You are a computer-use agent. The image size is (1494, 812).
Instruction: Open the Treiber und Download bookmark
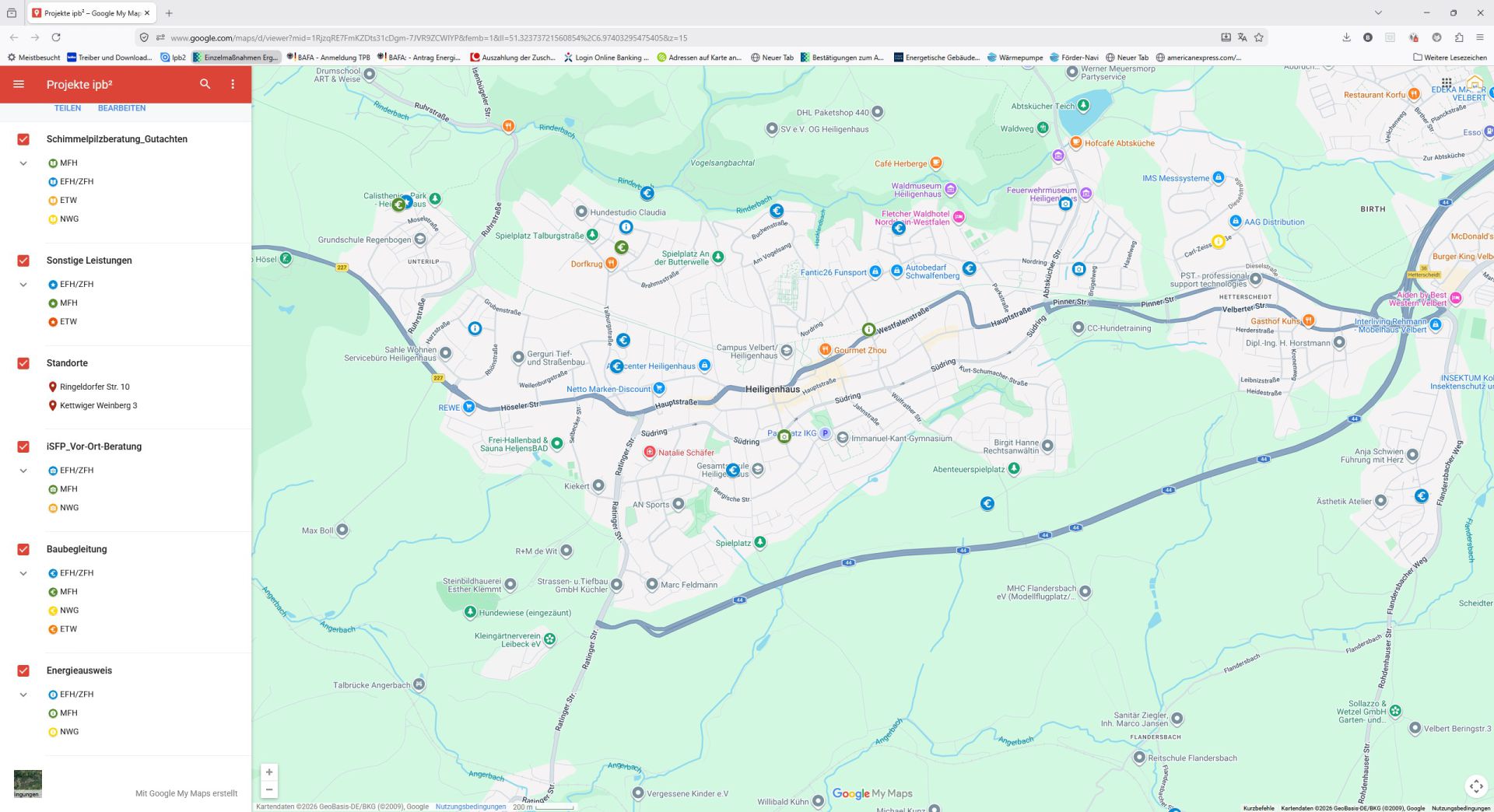110,58
